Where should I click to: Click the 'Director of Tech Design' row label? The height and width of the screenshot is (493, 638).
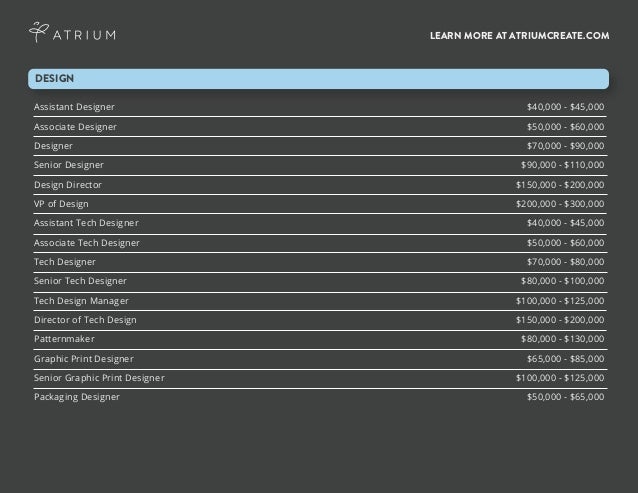click(85, 321)
